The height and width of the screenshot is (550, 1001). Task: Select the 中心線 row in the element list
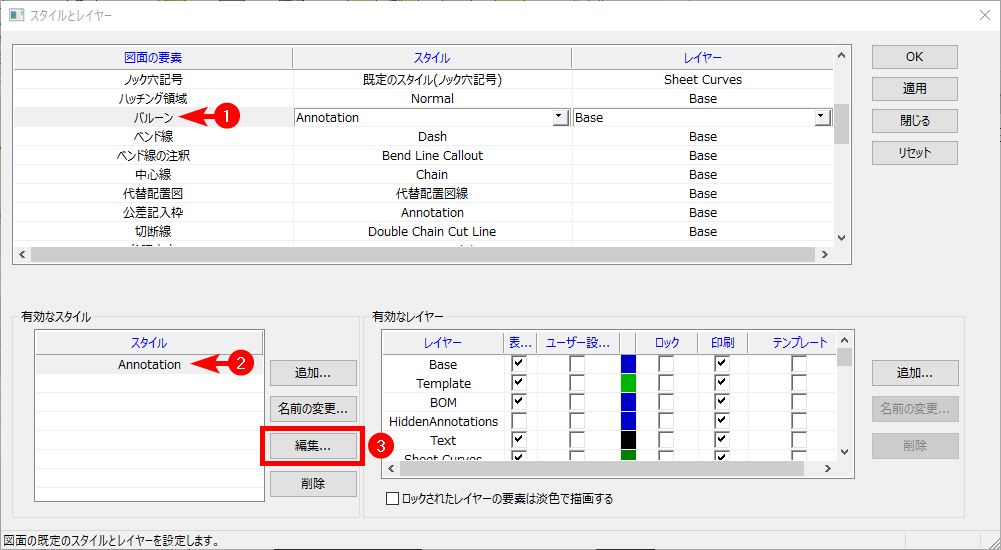point(152,175)
